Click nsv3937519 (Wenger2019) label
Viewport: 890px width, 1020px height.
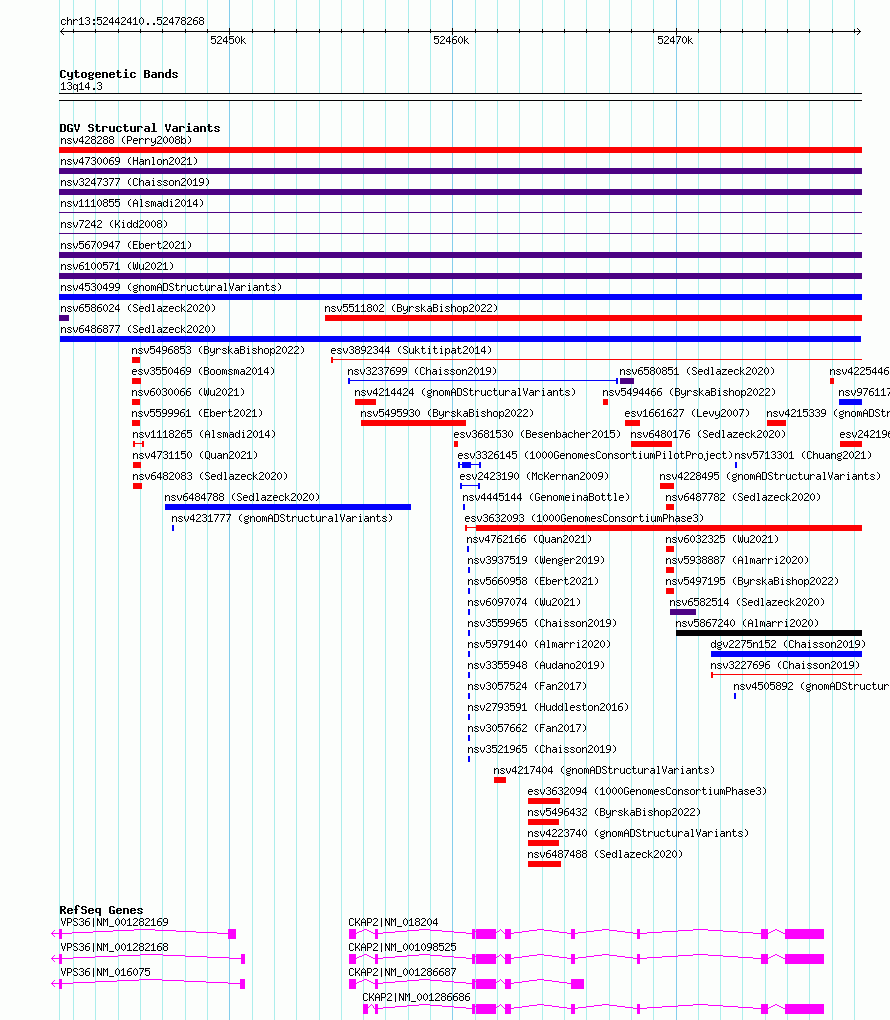536,560
